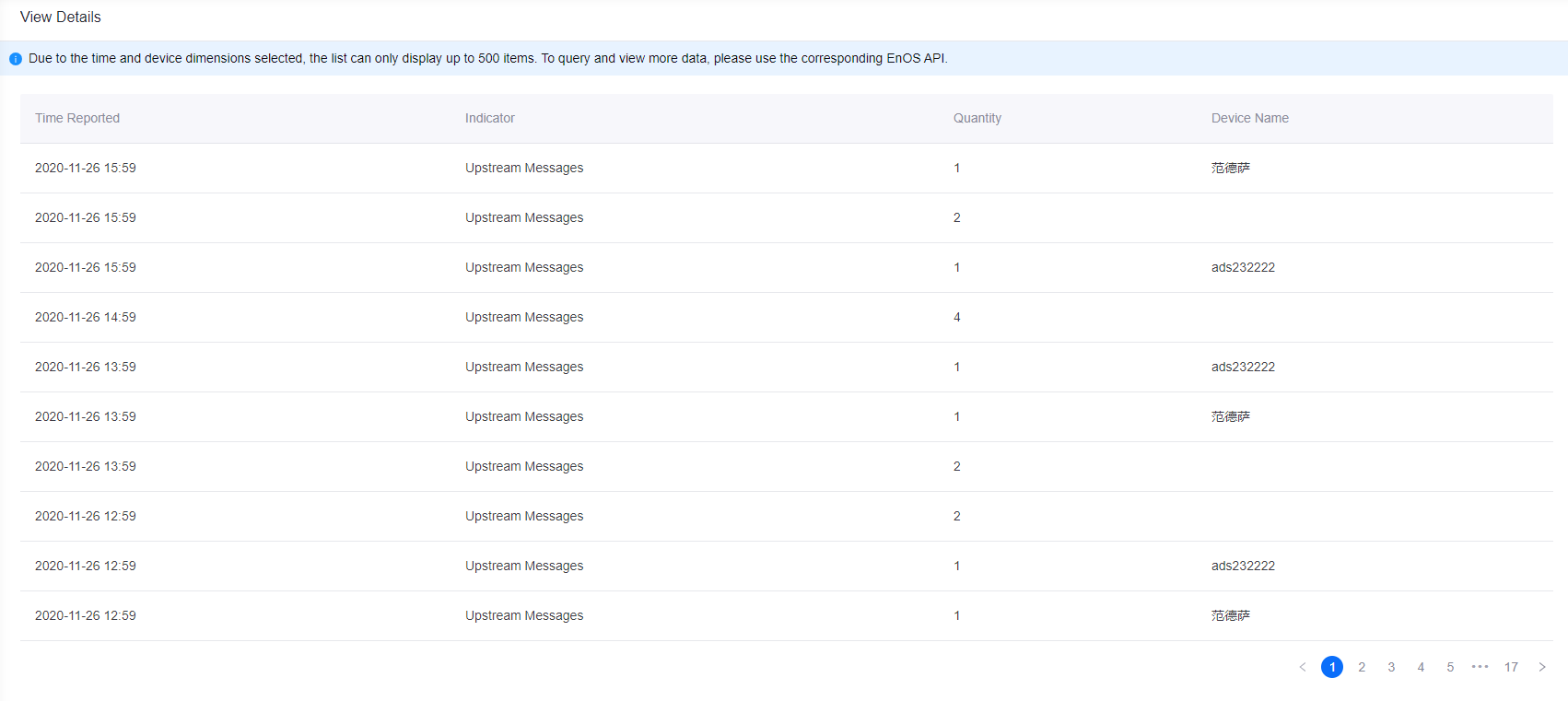Click the Quantity column header
The height and width of the screenshot is (701, 1568).
977,118
